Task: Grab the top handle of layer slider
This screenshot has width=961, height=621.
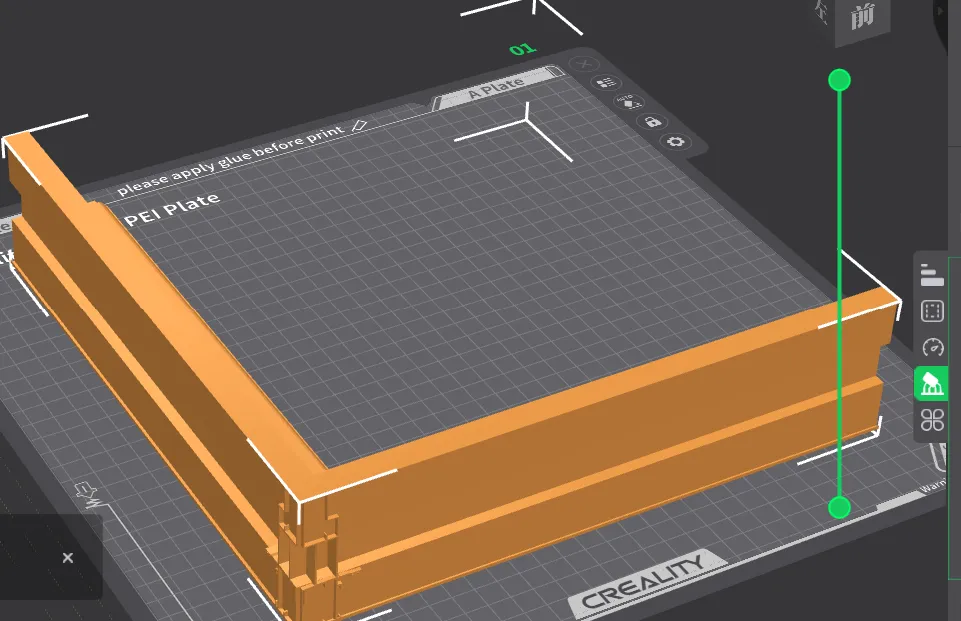Action: [839, 80]
